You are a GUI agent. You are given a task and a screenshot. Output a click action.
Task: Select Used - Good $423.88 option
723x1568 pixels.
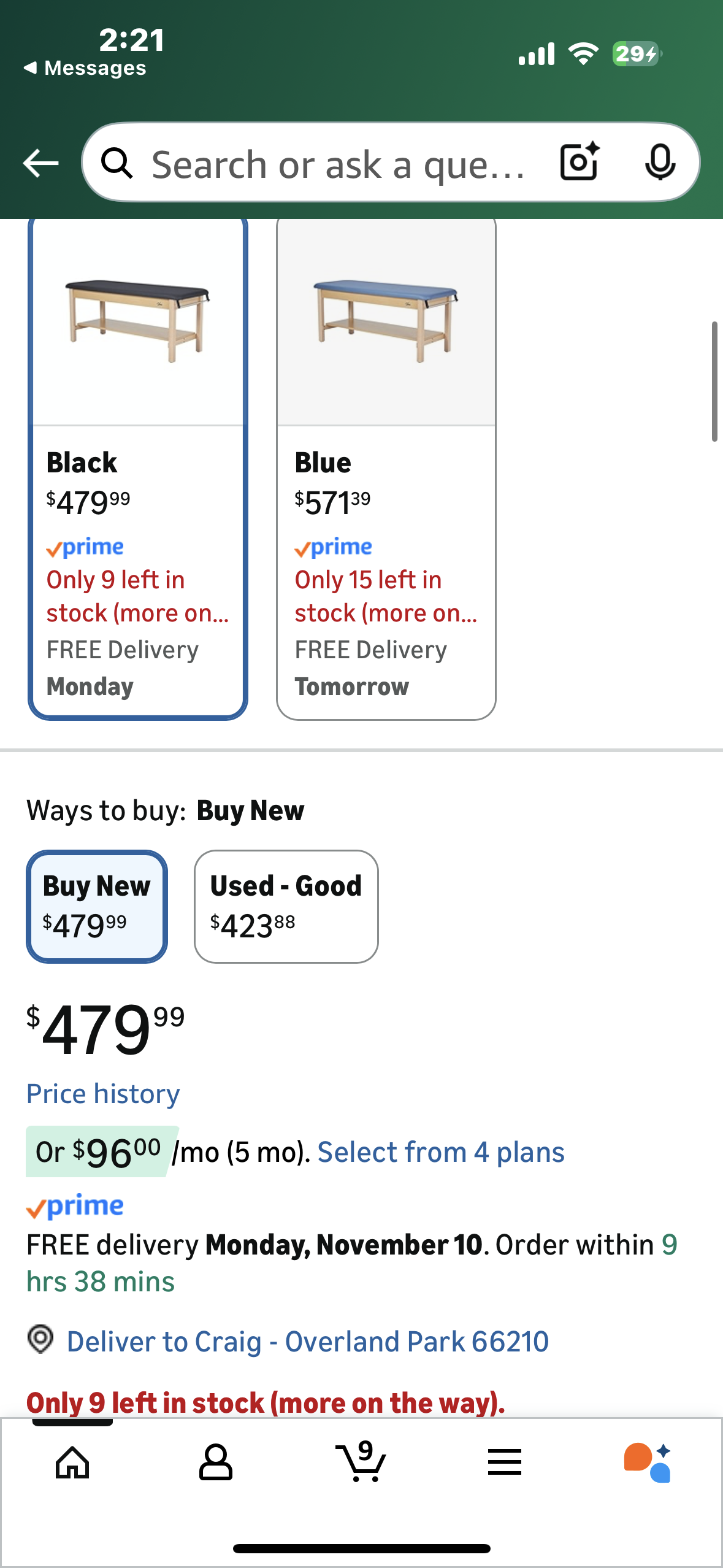point(286,906)
